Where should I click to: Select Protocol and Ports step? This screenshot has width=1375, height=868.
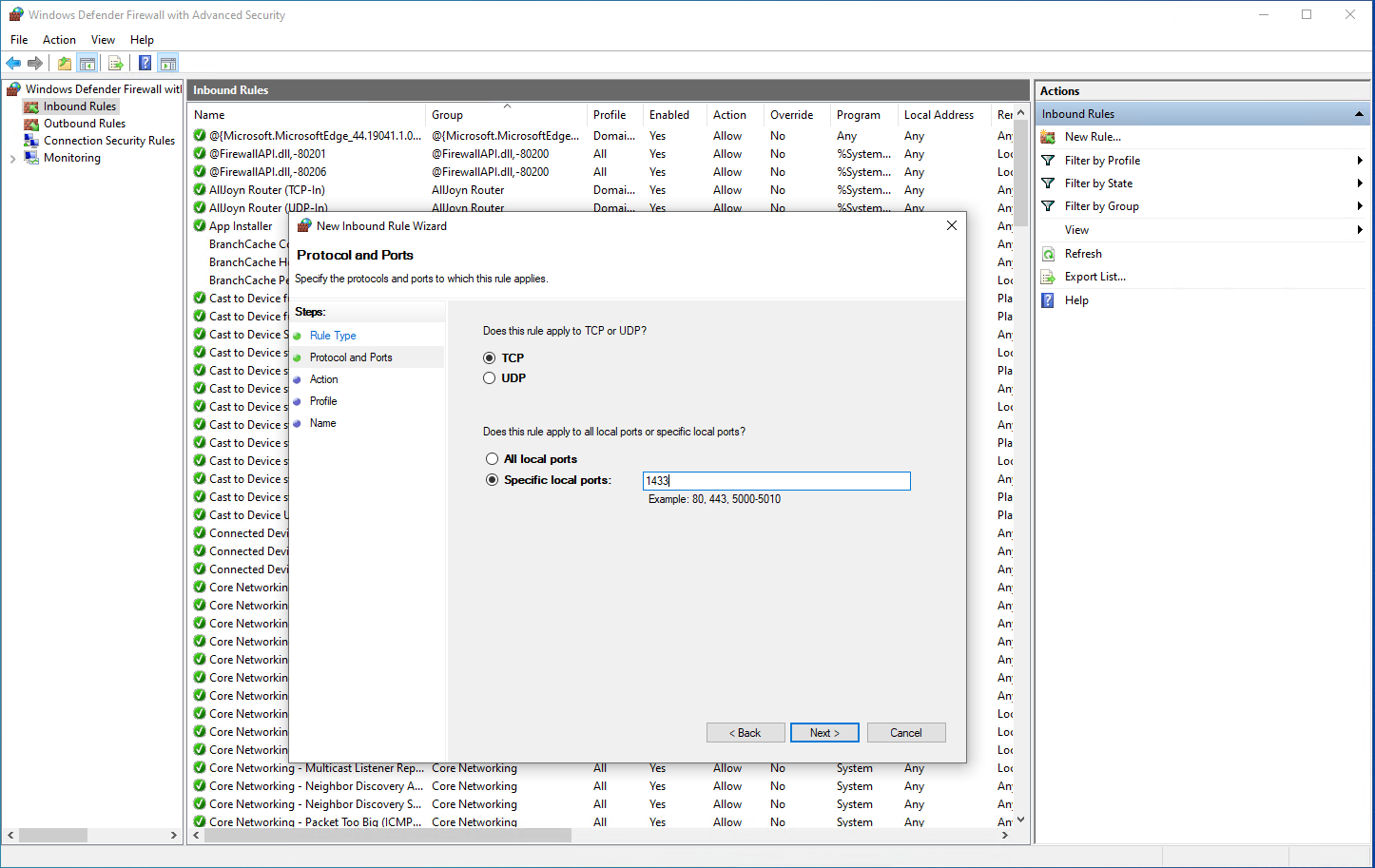click(351, 357)
